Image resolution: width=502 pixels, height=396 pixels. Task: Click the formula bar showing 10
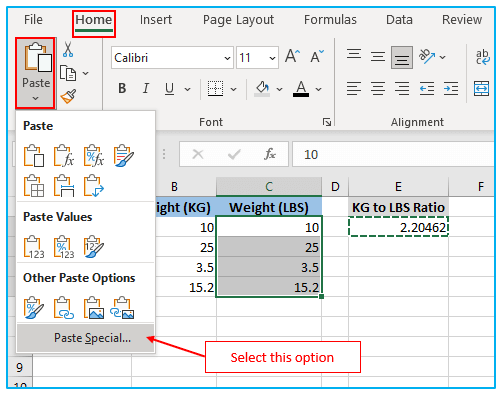point(393,154)
